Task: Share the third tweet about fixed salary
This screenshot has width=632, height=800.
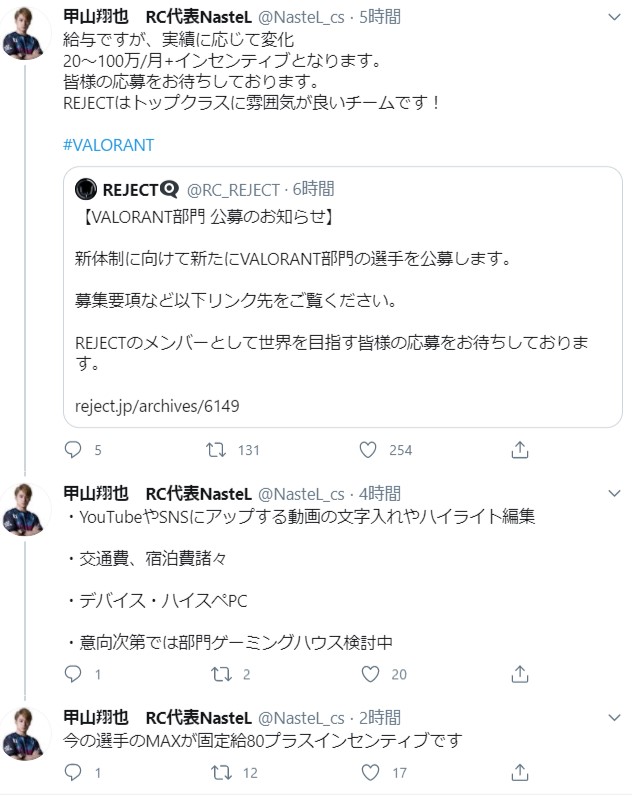Action: point(519,772)
